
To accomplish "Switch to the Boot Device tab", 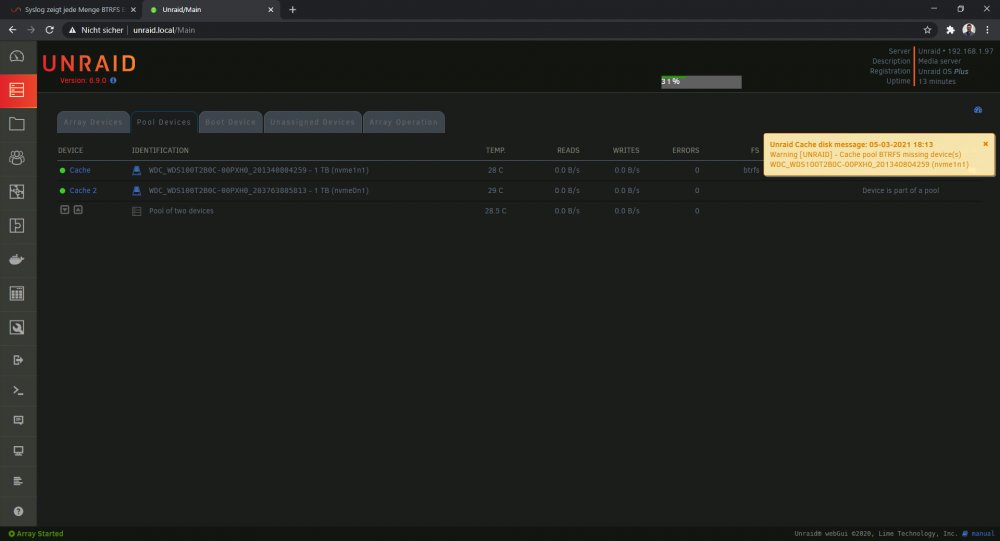I will (x=230, y=122).
